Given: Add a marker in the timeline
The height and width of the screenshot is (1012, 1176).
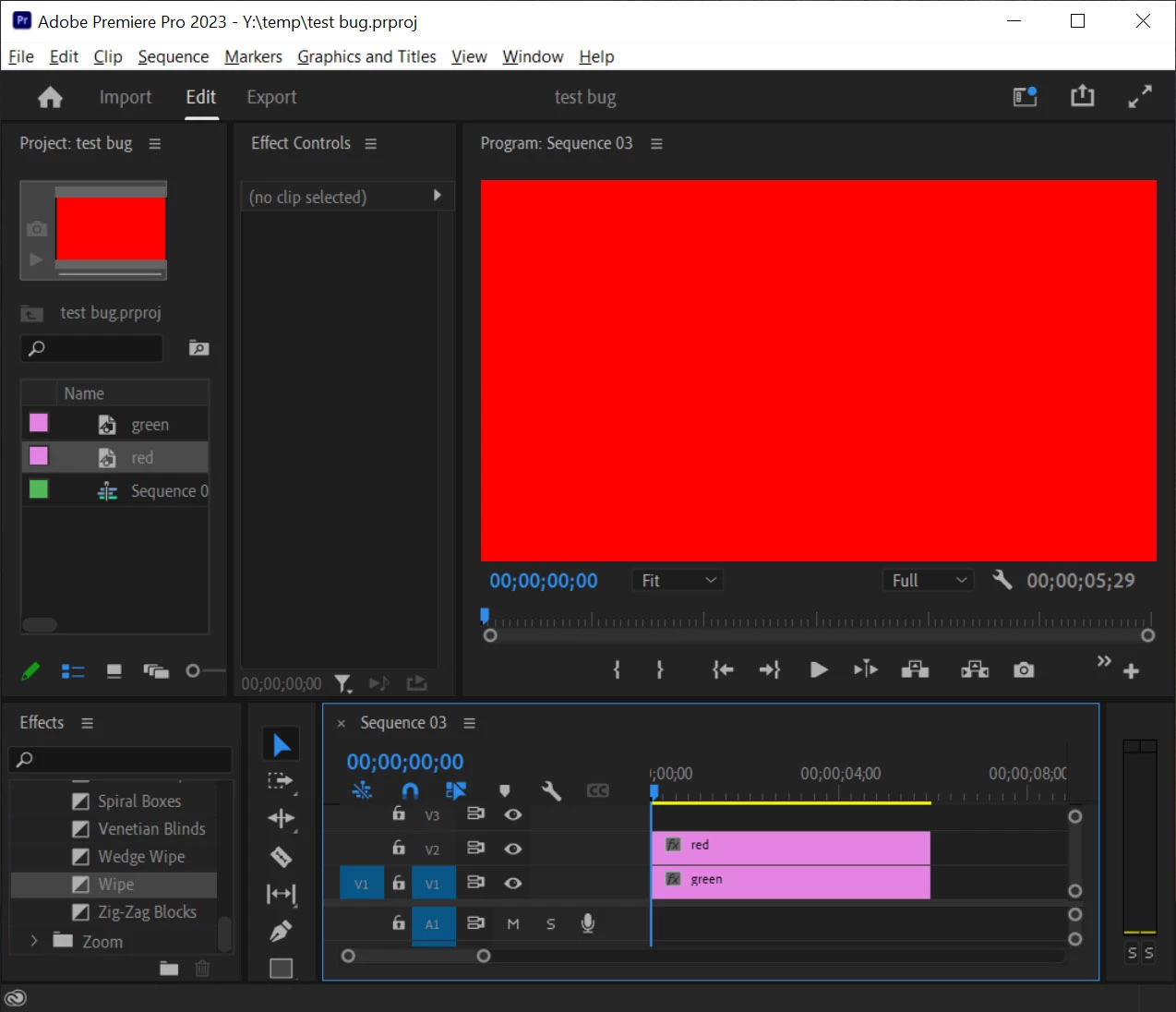Looking at the screenshot, I should [x=504, y=791].
